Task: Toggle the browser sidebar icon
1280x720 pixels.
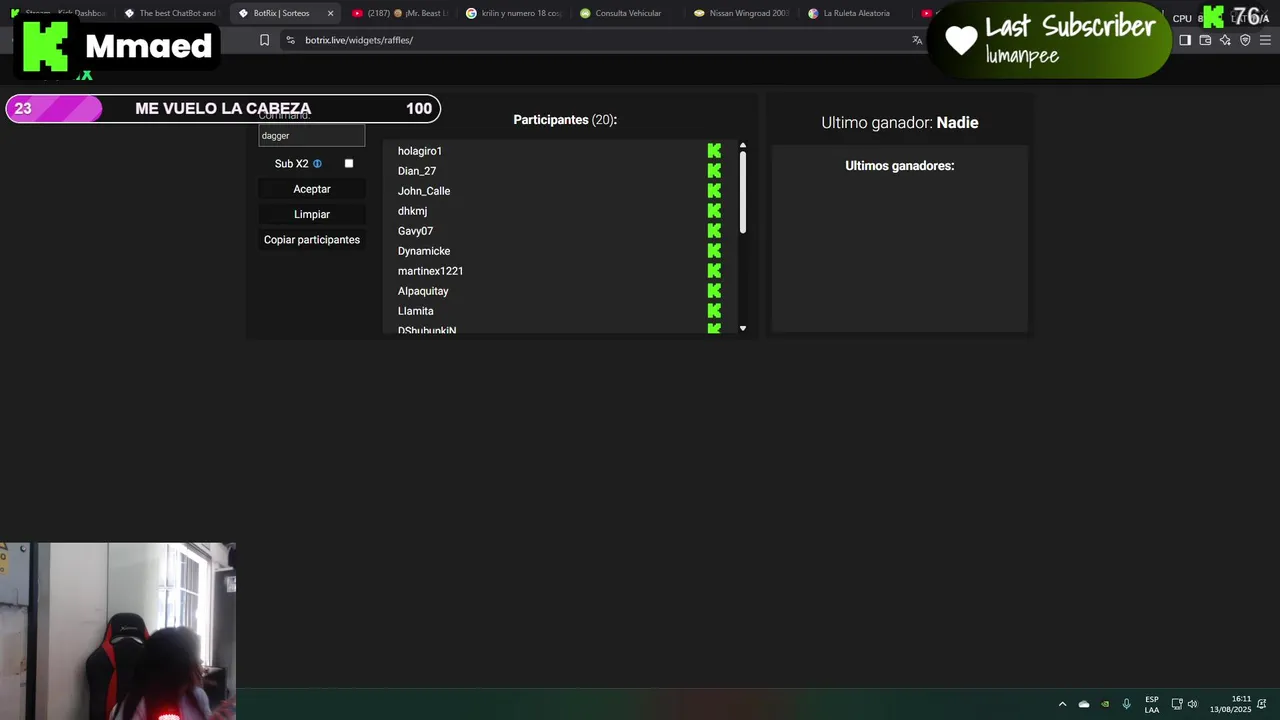Action: pos(1185,40)
